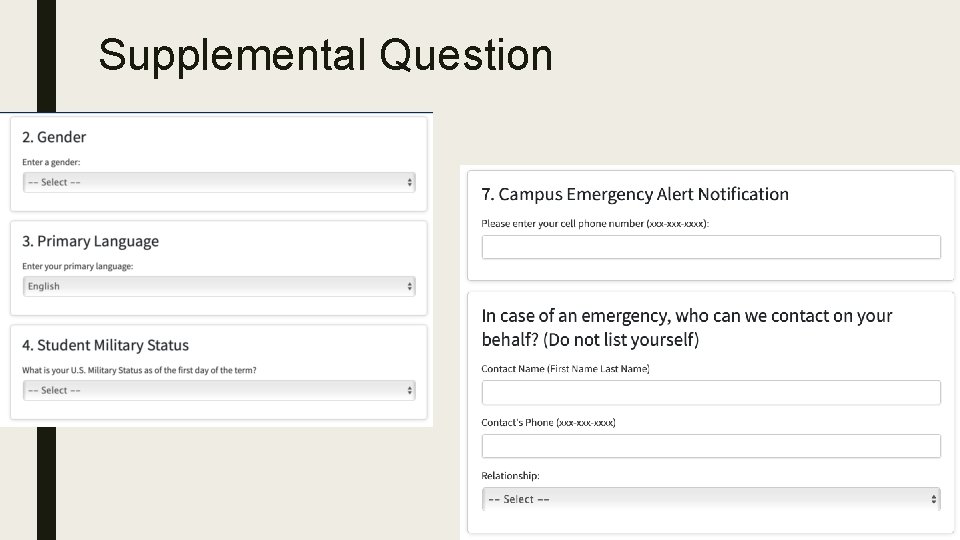Select the Contact's Phone input box
This screenshot has height=540, width=960.
pos(710,446)
